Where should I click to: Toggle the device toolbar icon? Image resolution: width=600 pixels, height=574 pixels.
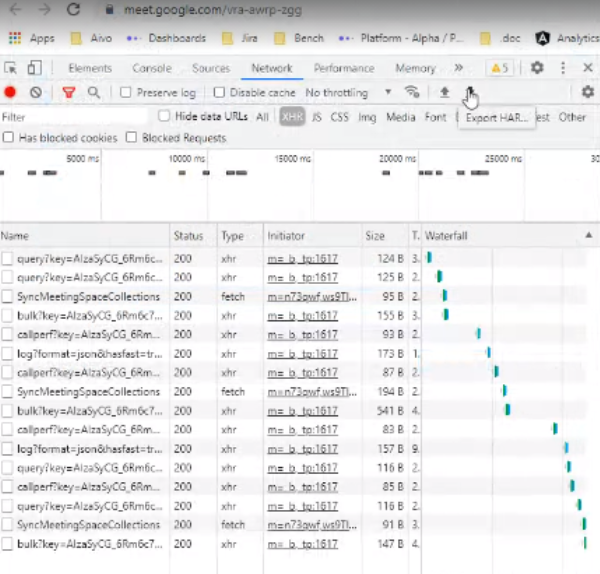click(x=34, y=68)
